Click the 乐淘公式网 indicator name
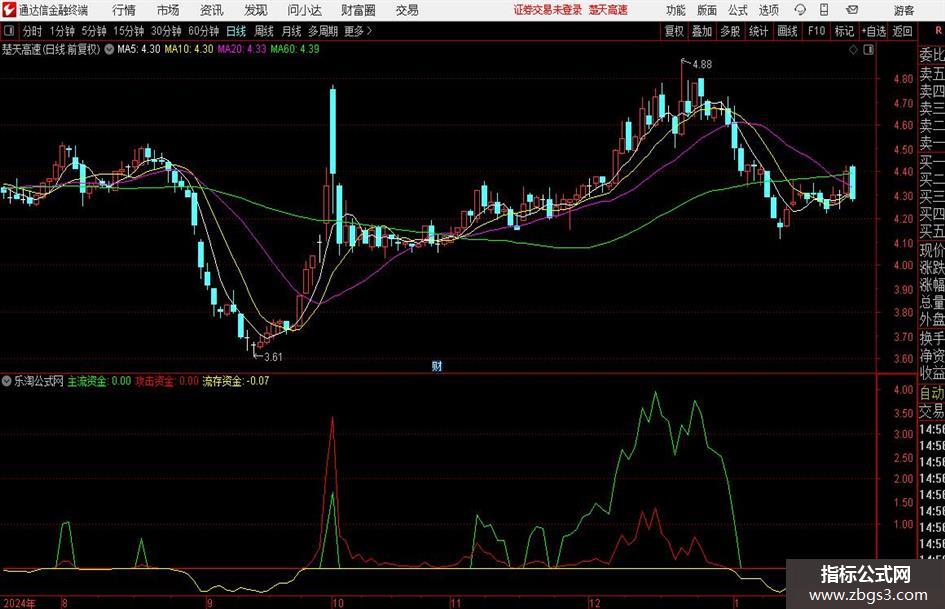The image size is (945, 609). [x=39, y=381]
